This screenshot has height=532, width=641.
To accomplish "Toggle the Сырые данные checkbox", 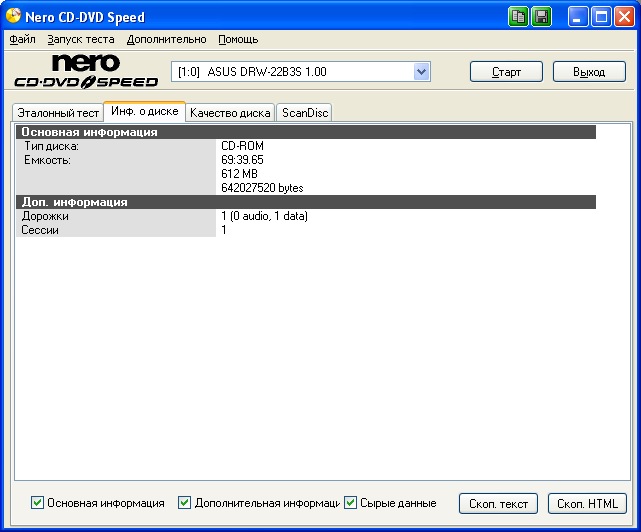I will click(350, 503).
